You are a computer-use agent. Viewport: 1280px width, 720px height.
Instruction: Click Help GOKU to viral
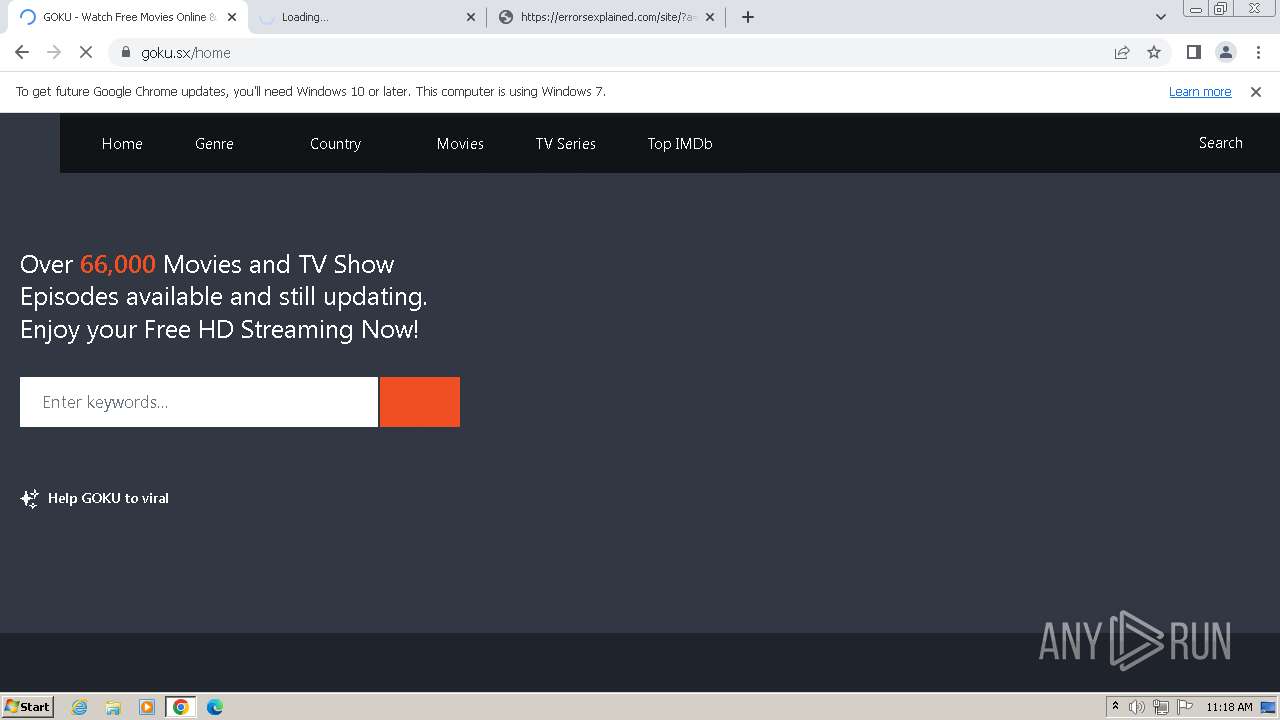[108, 498]
